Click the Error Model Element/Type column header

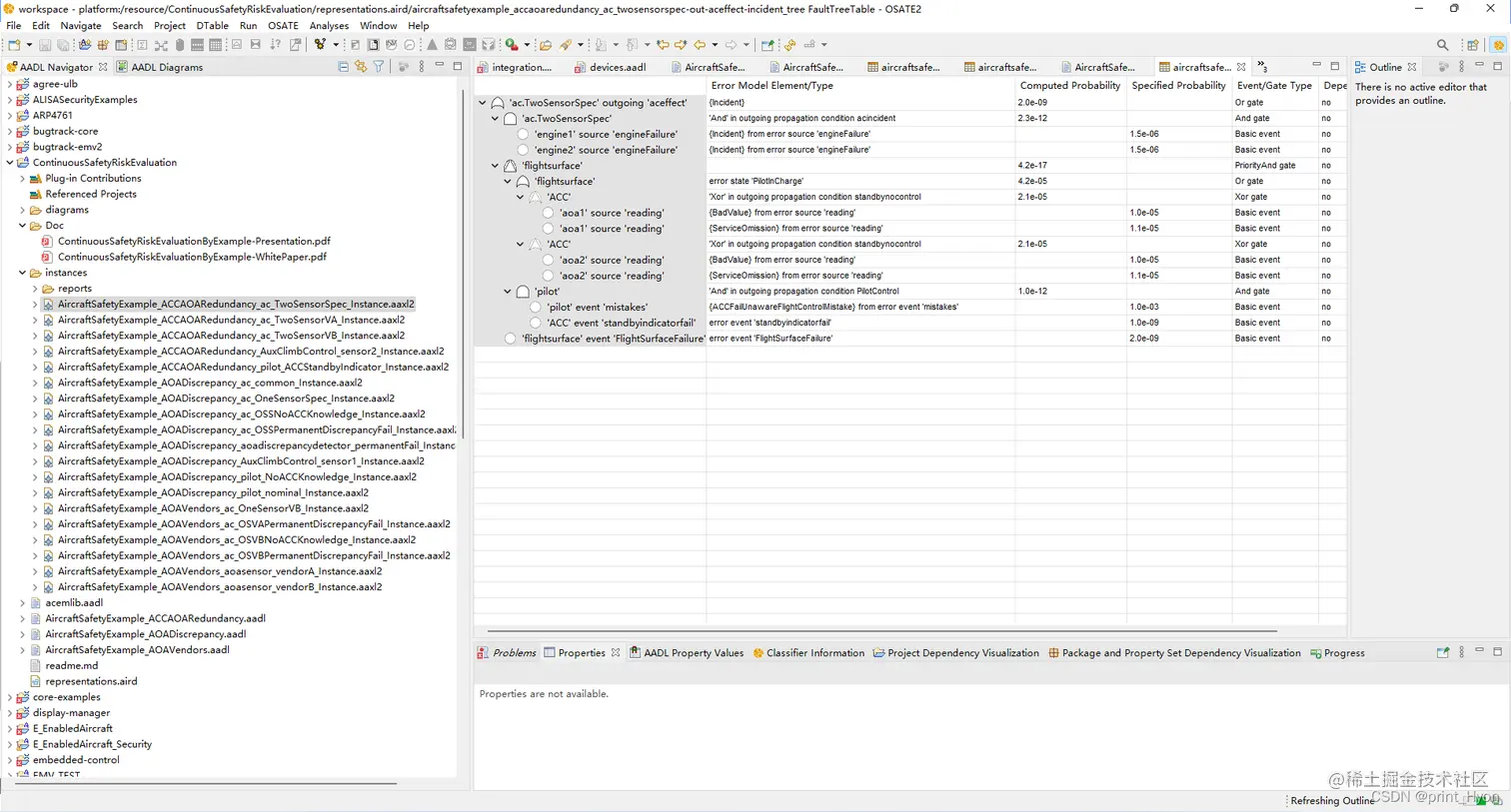pyautogui.click(x=860, y=86)
